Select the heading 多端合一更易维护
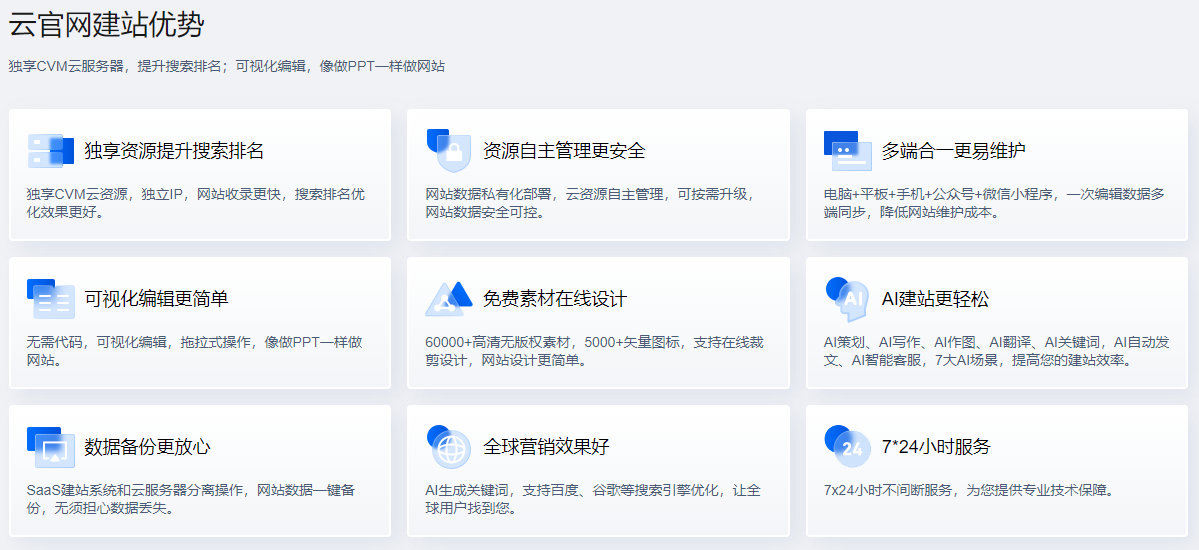Image resolution: width=1199 pixels, height=550 pixels. point(954,151)
